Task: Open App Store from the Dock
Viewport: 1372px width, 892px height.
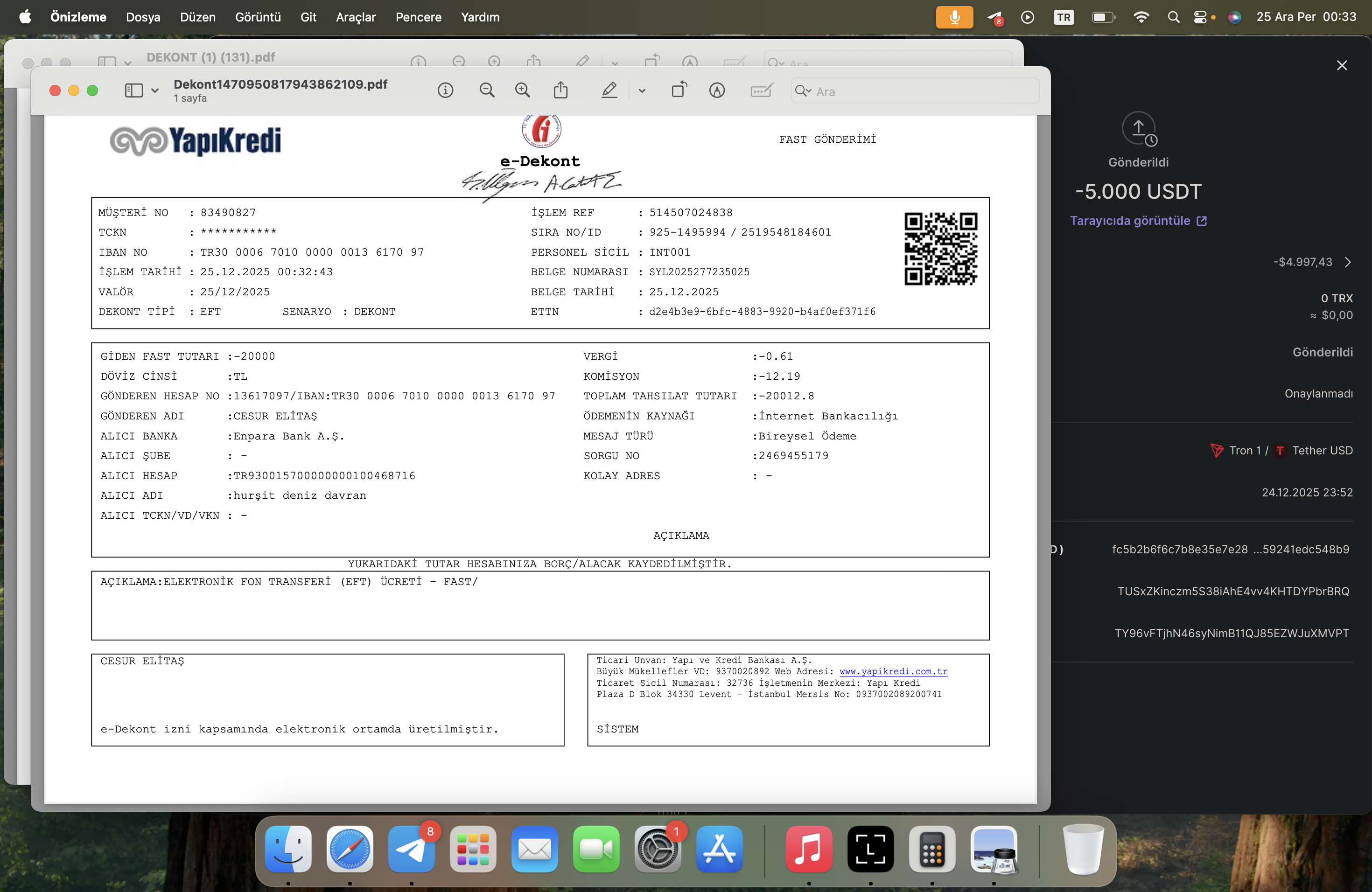Action: tap(720, 850)
